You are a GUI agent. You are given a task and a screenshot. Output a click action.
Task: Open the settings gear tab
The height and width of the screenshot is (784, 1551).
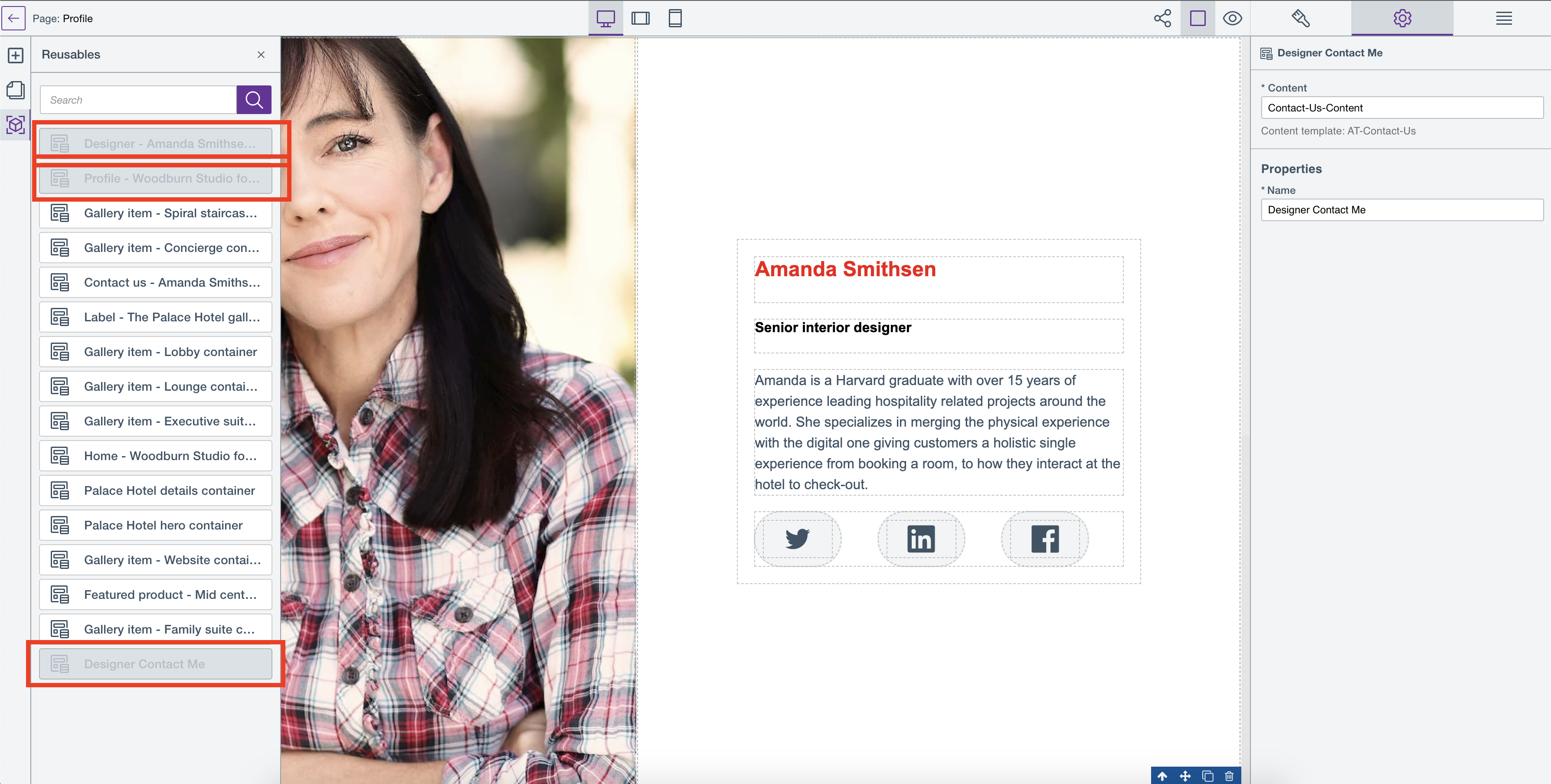coord(1402,18)
